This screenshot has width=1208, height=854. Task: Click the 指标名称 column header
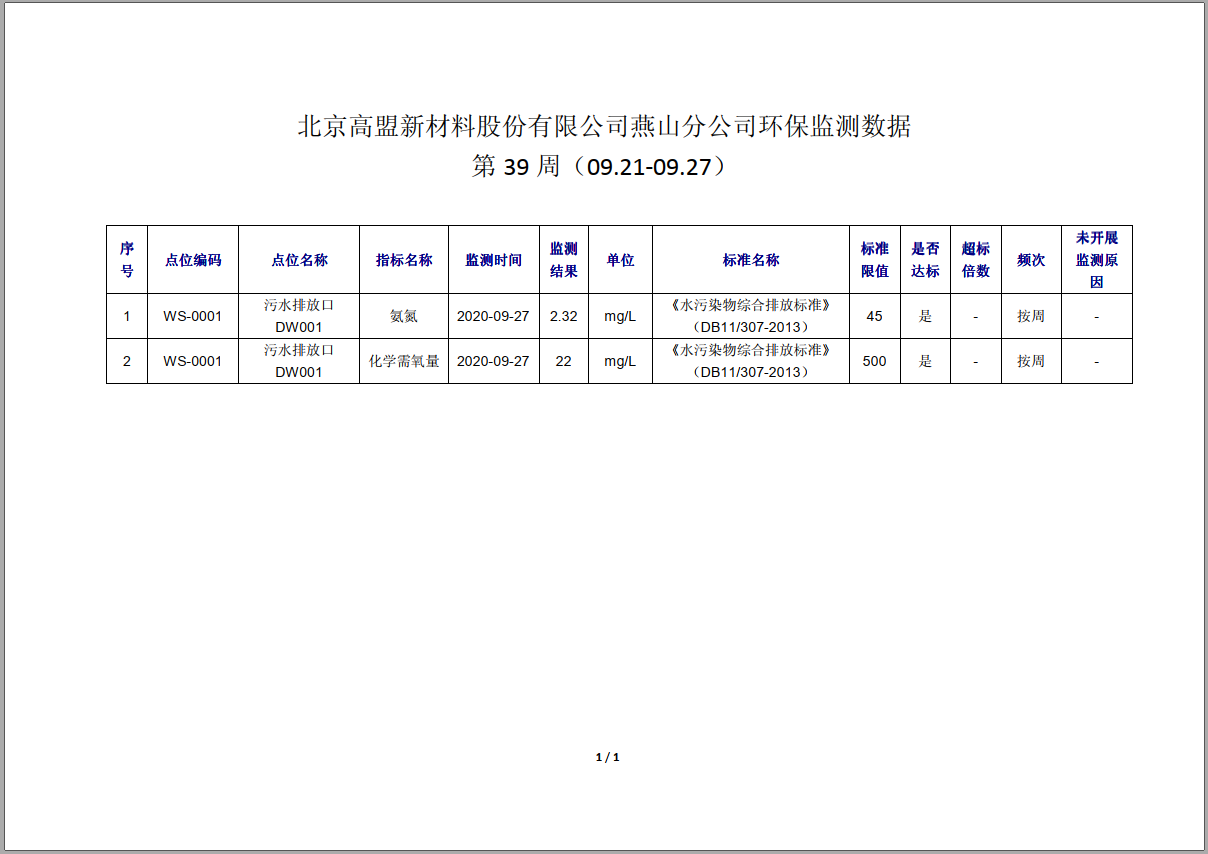pos(404,259)
